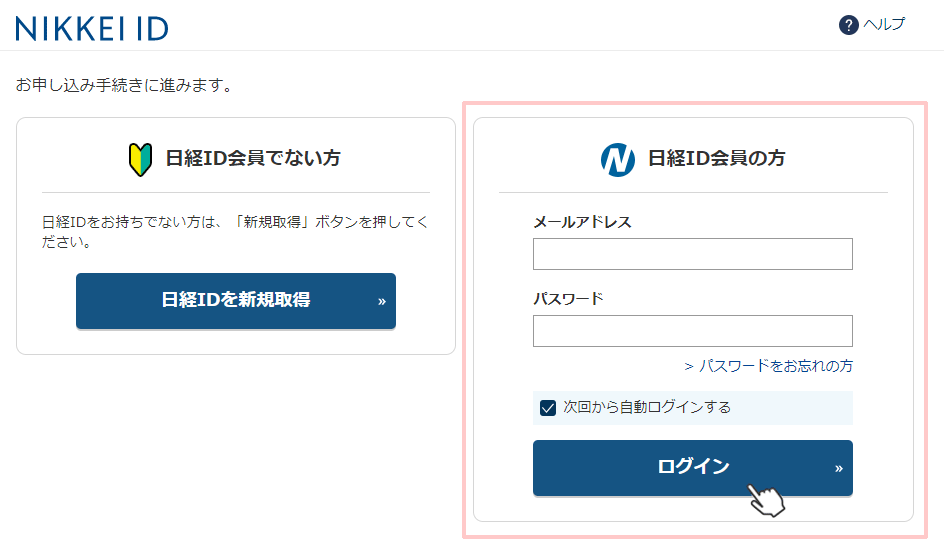Click the 日経ID会員の方 heading

coord(716,158)
